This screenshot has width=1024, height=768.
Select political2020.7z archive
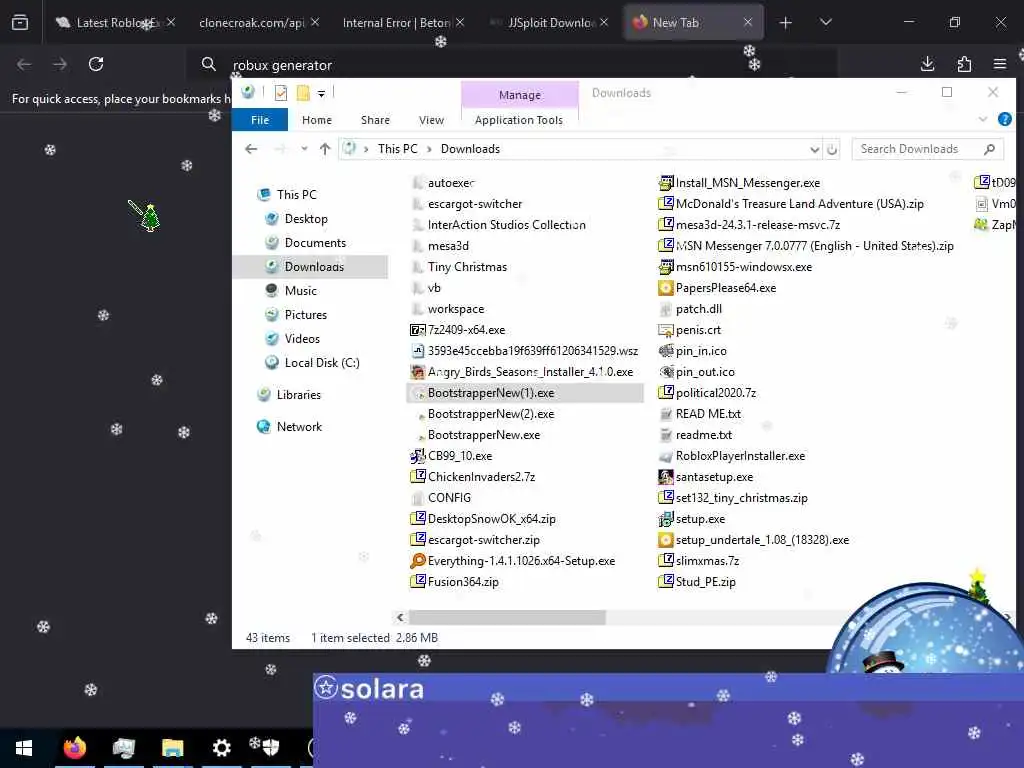point(707,393)
